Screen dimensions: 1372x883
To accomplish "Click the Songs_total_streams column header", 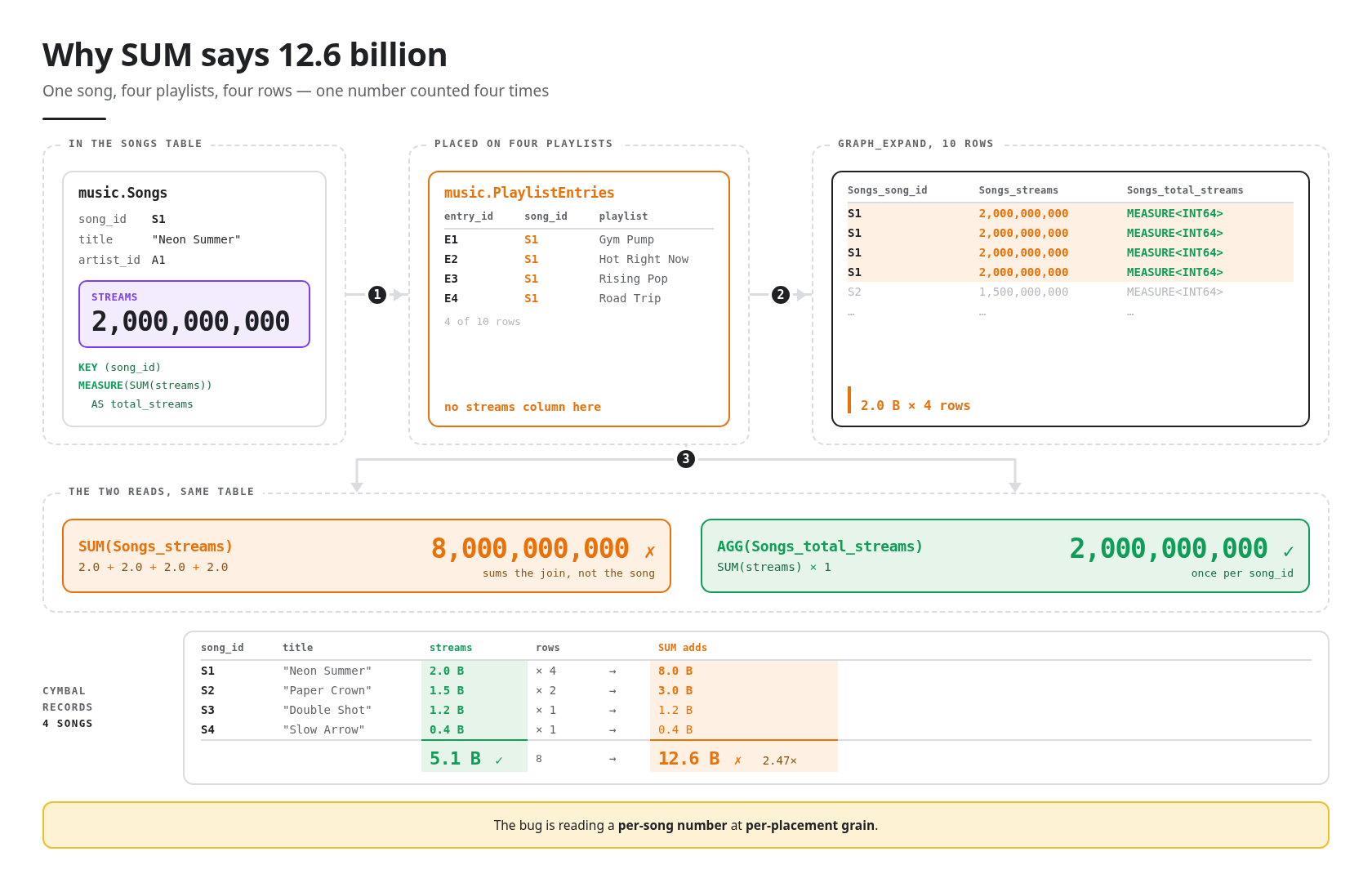I will [1185, 190].
